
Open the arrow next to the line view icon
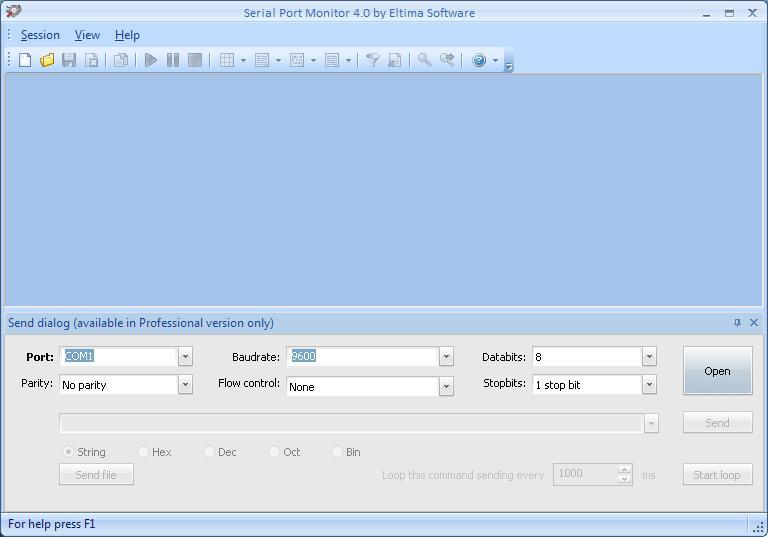[278, 61]
